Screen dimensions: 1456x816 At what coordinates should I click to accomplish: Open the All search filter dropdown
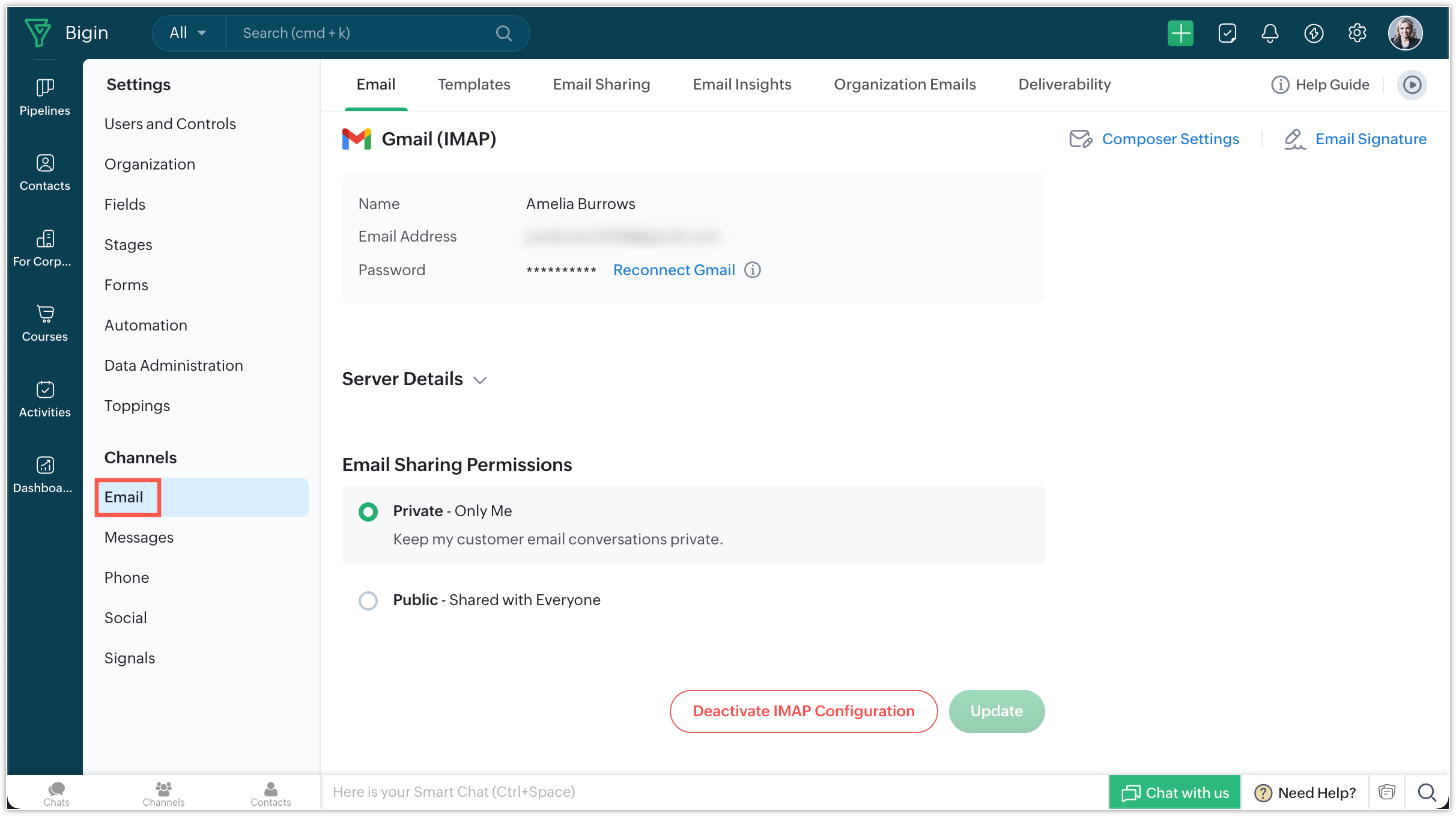point(188,33)
